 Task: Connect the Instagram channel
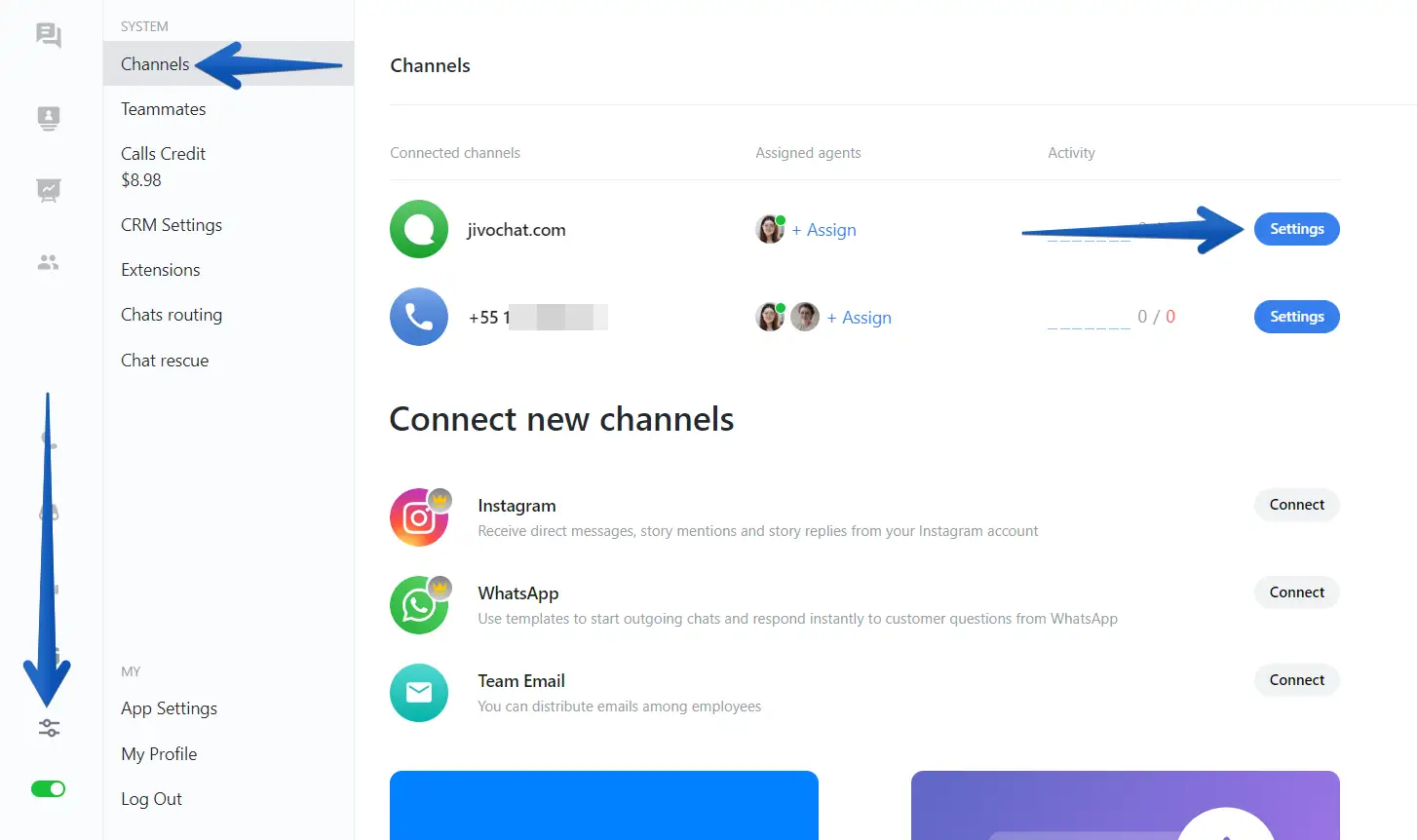pos(1296,505)
